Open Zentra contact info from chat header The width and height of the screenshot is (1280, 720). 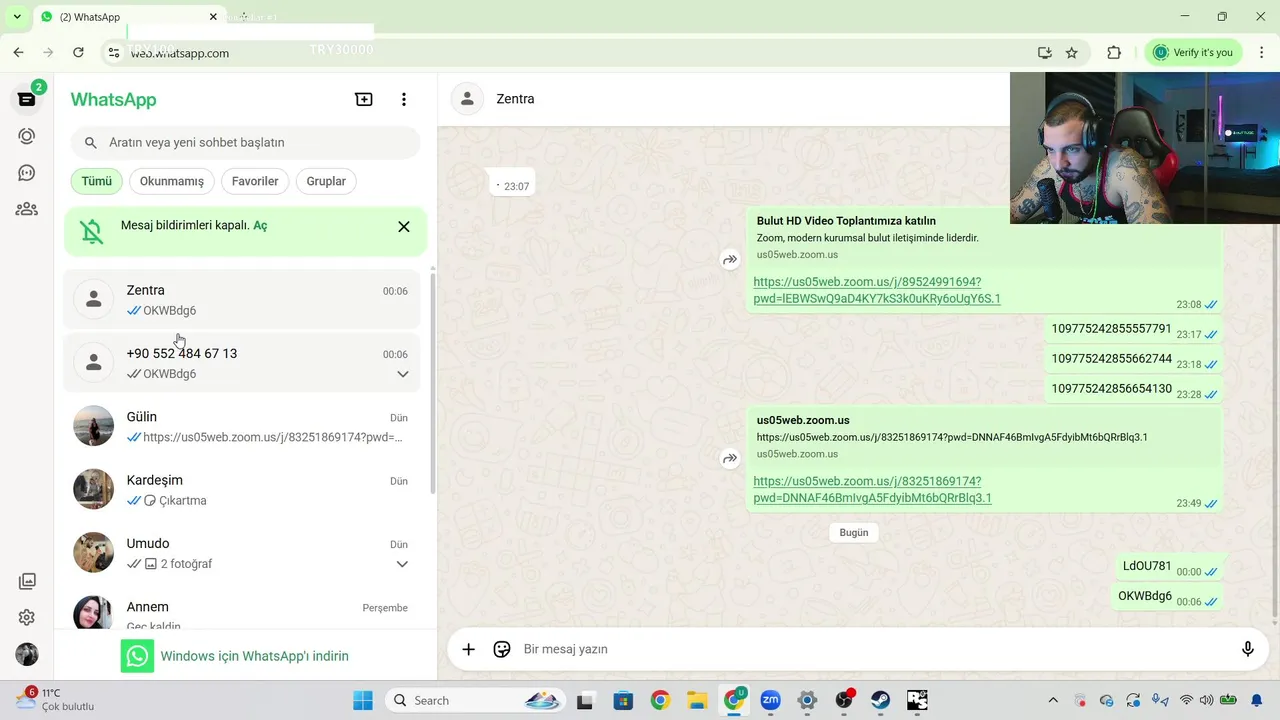coord(515,99)
